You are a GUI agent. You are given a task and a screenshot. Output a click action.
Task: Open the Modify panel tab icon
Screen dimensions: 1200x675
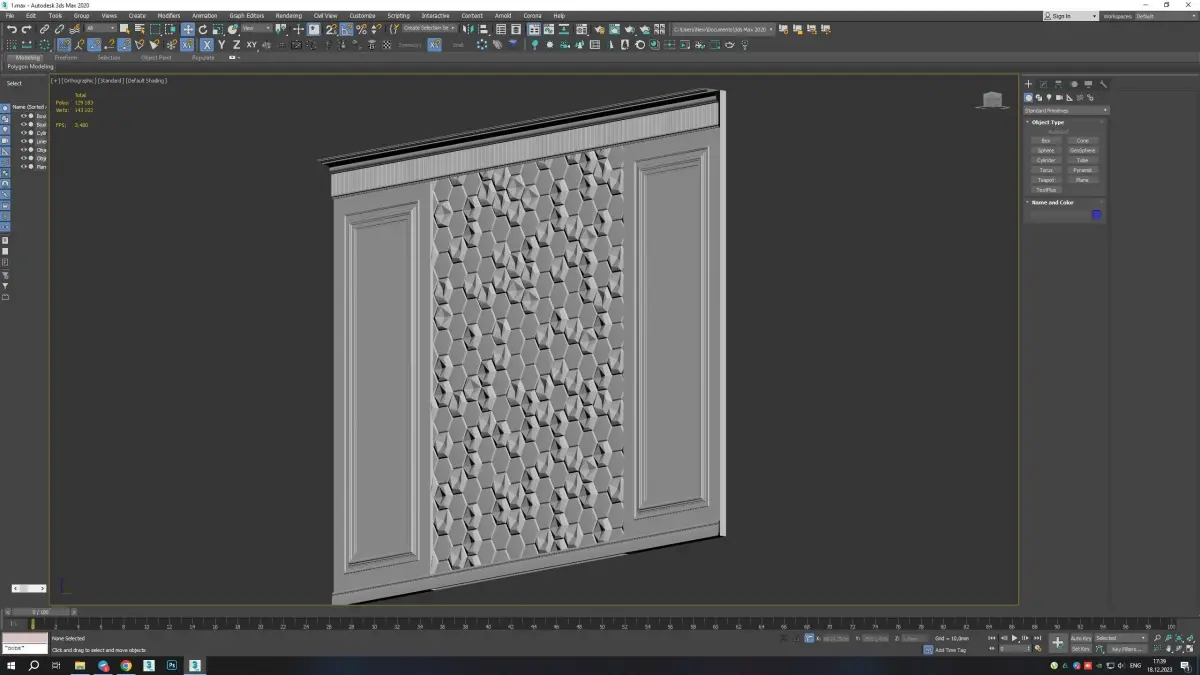(1043, 84)
